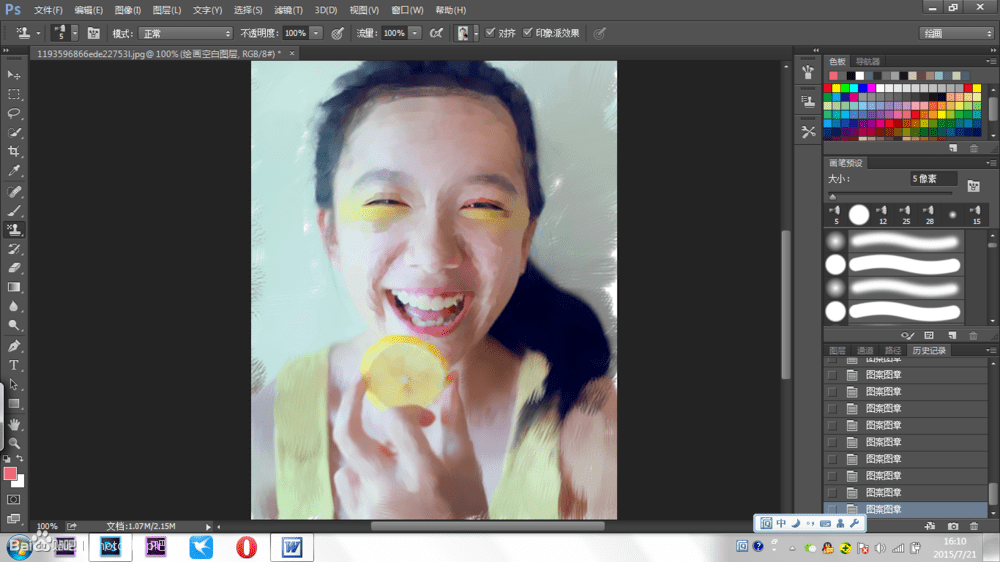Open the tool preset picker arrow

point(38,33)
